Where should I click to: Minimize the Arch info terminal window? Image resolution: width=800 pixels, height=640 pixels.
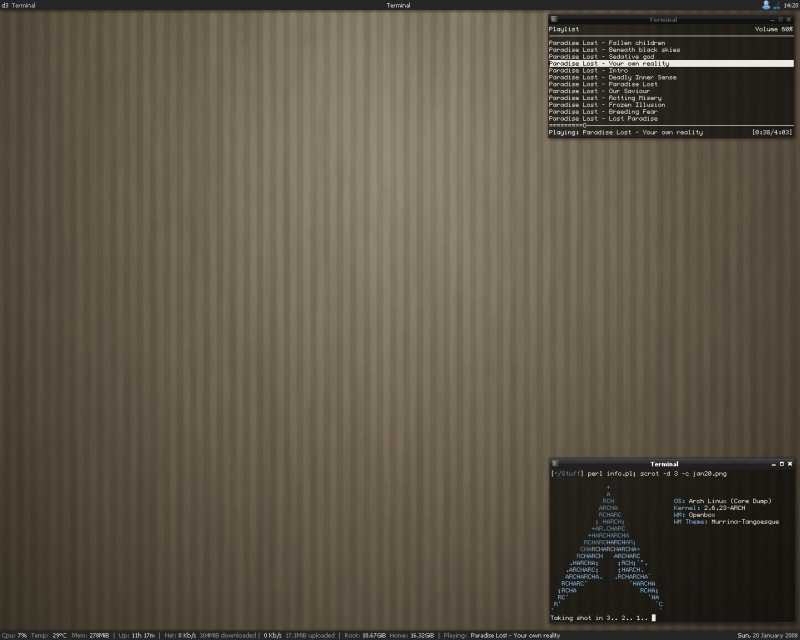tap(773, 464)
